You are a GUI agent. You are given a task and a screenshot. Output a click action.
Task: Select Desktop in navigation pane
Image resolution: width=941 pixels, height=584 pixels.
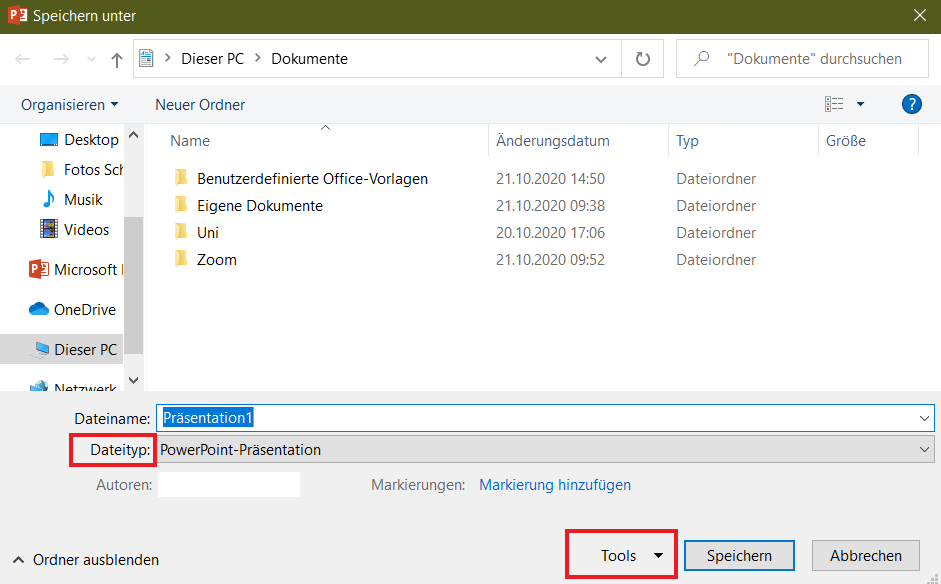91,139
